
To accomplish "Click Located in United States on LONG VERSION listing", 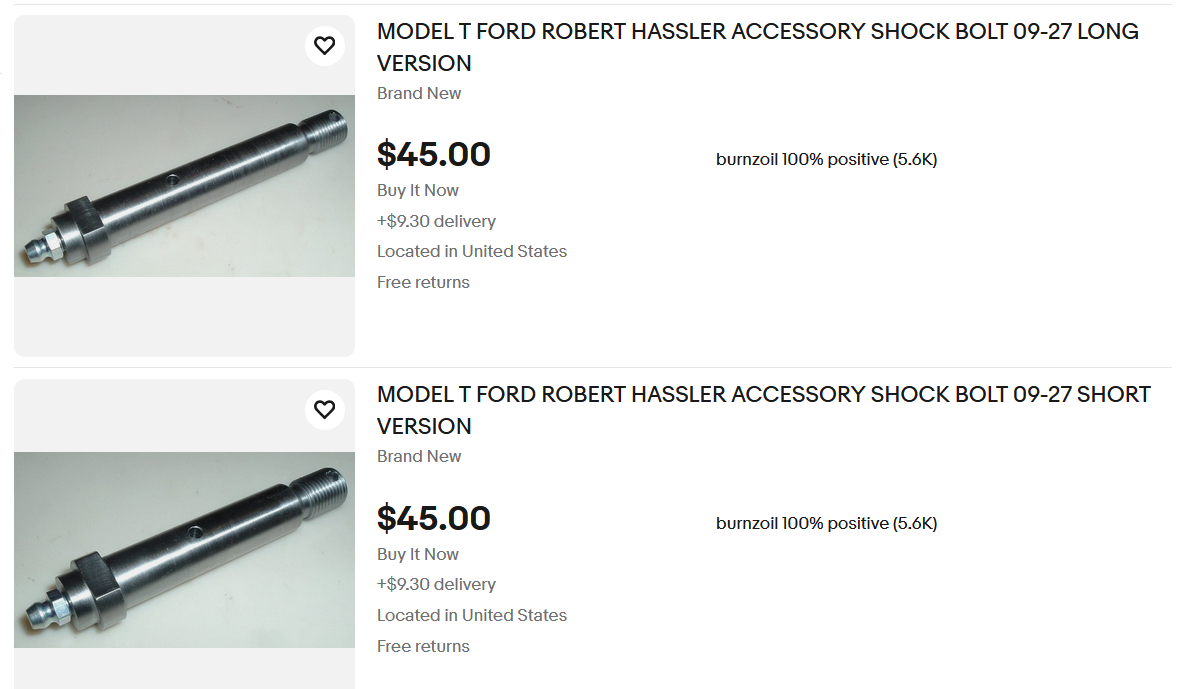I will (x=472, y=251).
